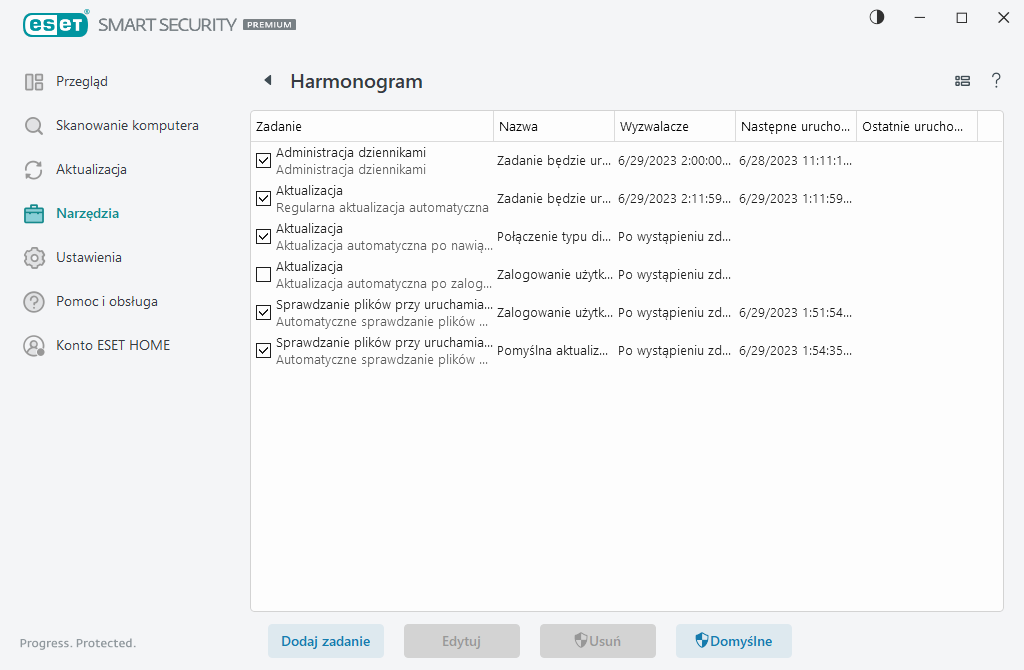1024x670 pixels.
Task: Click the Przegląd overview icon in sidebar
Action: click(34, 82)
